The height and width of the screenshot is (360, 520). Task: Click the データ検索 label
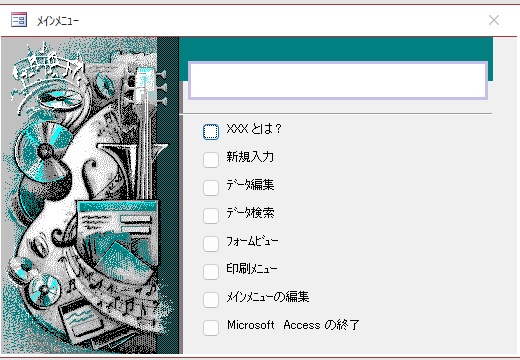click(250, 213)
